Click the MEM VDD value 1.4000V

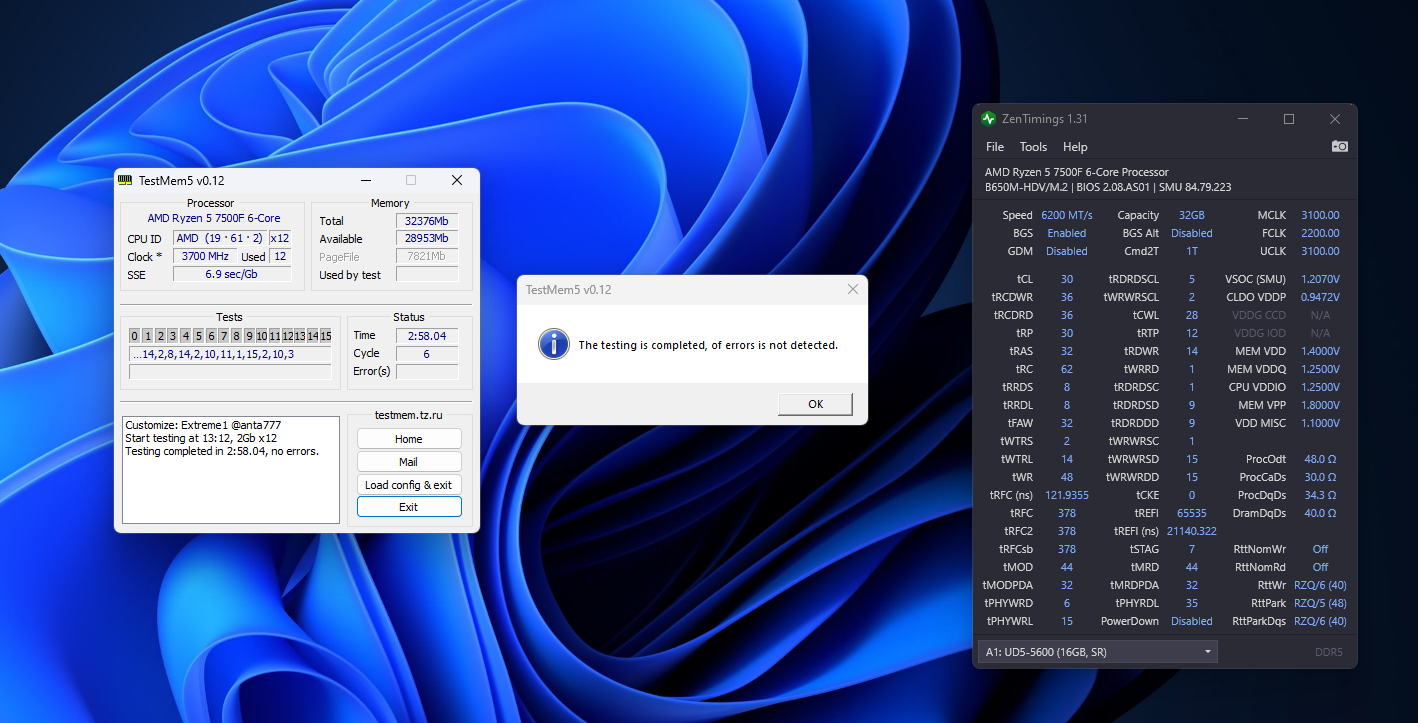(1320, 351)
